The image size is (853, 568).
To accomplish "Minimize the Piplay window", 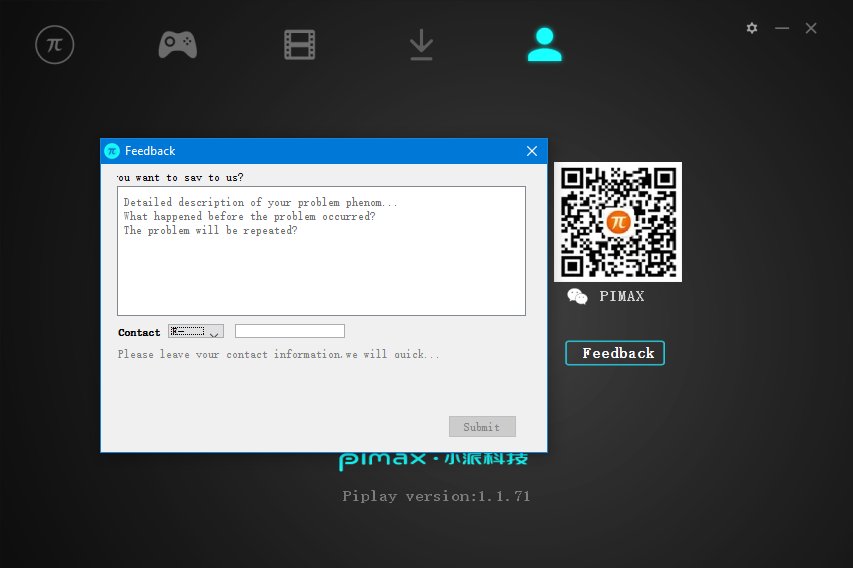I will (x=782, y=28).
